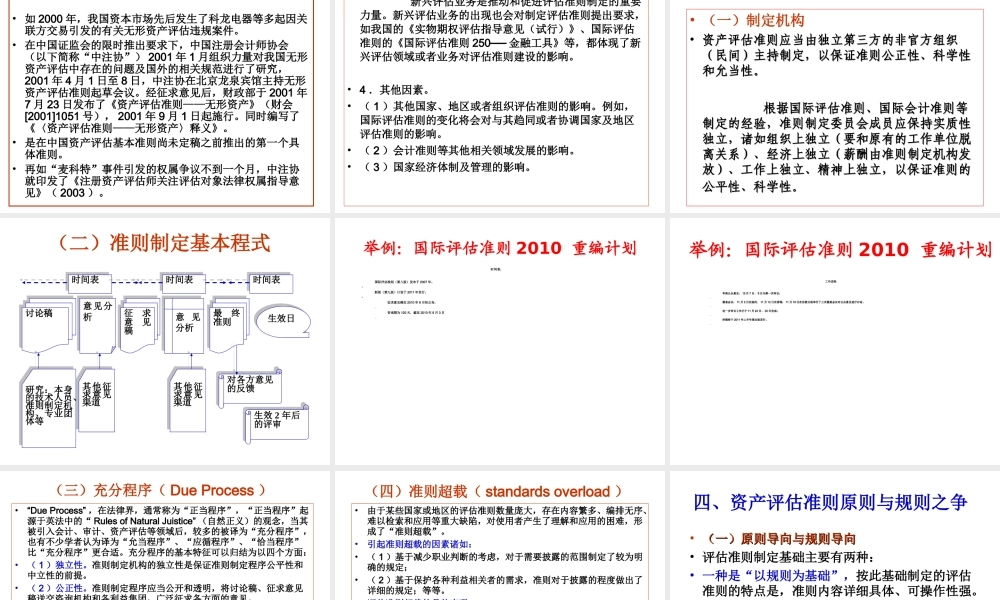Click the leftmost 时间表 rectangle
The width and height of the screenshot is (1000, 600).
click(89, 281)
